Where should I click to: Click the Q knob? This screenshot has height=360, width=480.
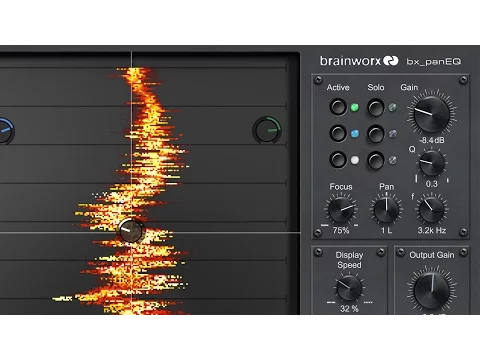point(432,163)
